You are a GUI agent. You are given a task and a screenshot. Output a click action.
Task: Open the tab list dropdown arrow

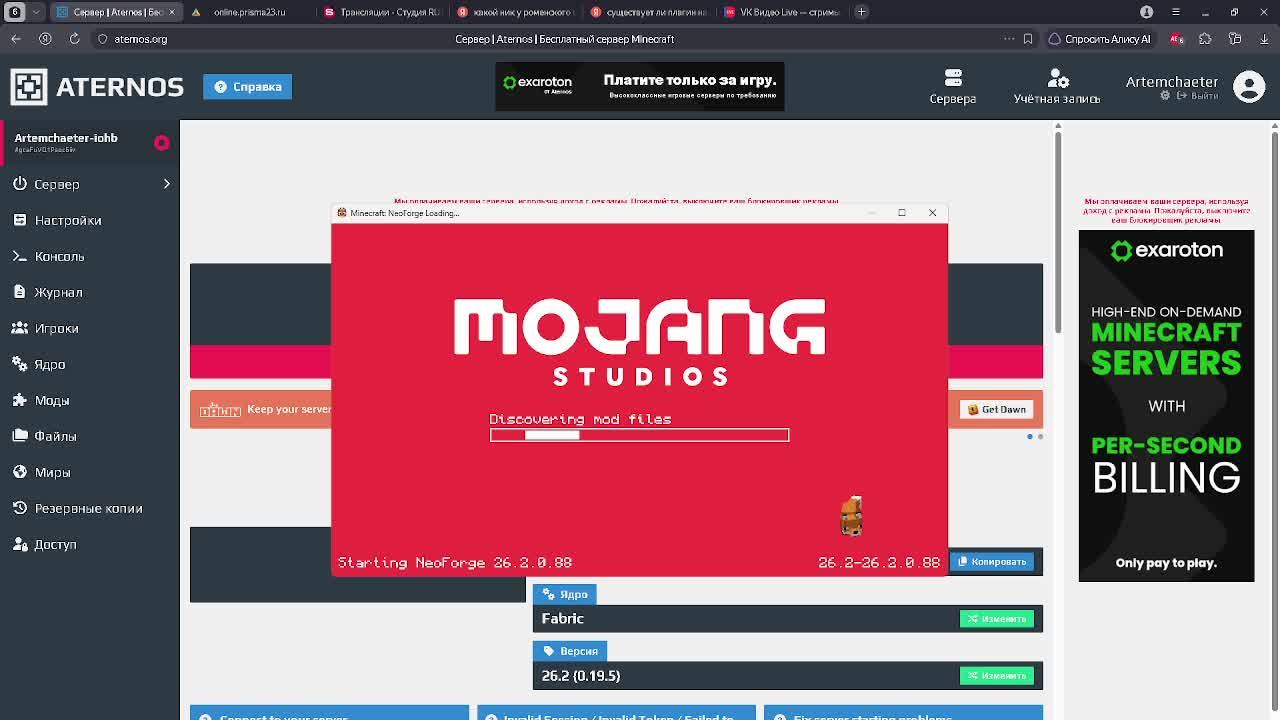[x=37, y=12]
